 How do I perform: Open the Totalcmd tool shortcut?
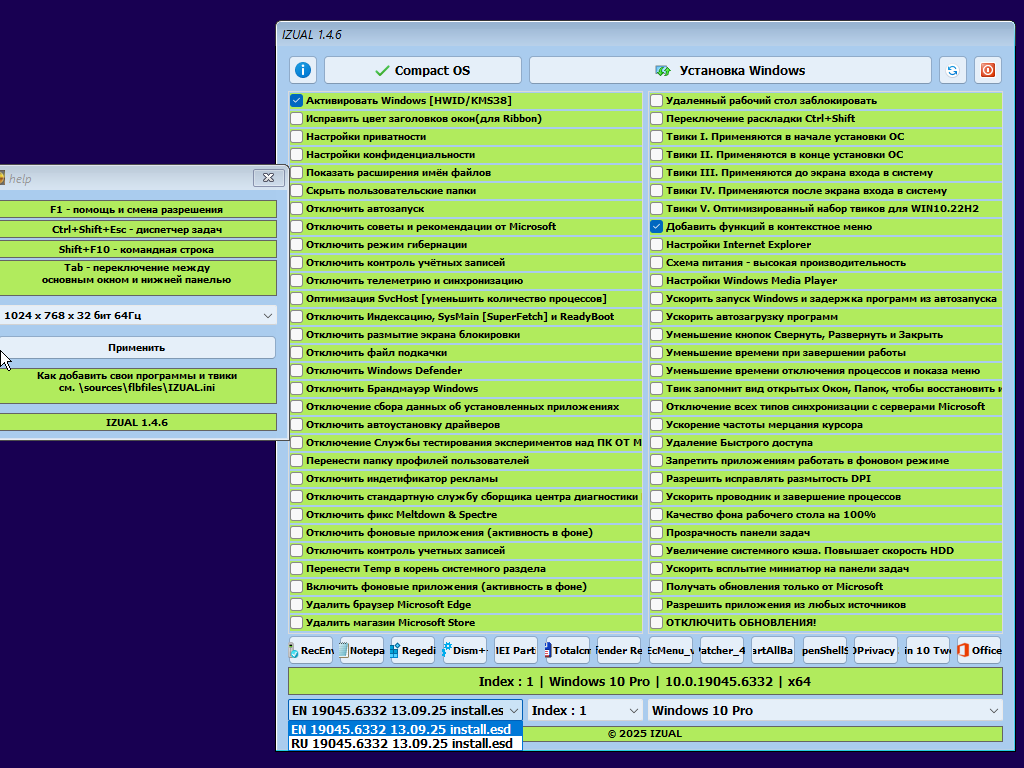click(569, 650)
